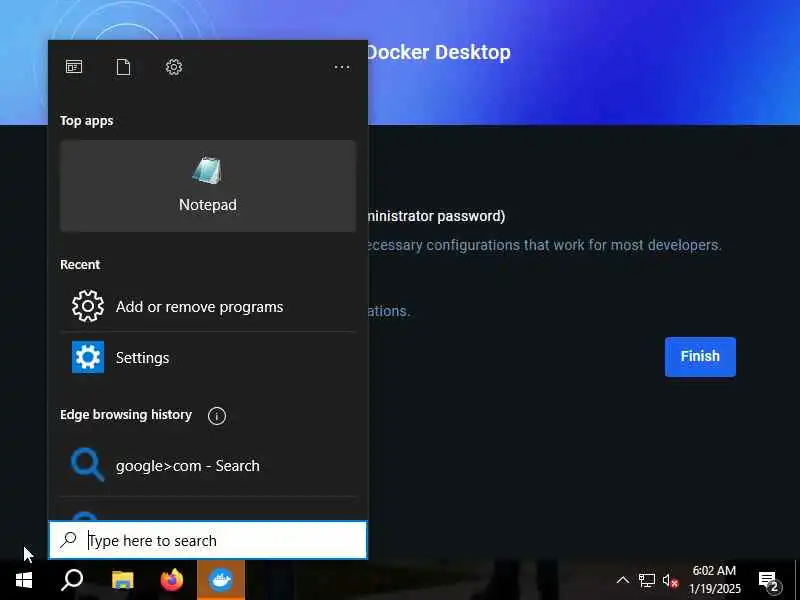Open the three-dot more options menu

coord(341,67)
